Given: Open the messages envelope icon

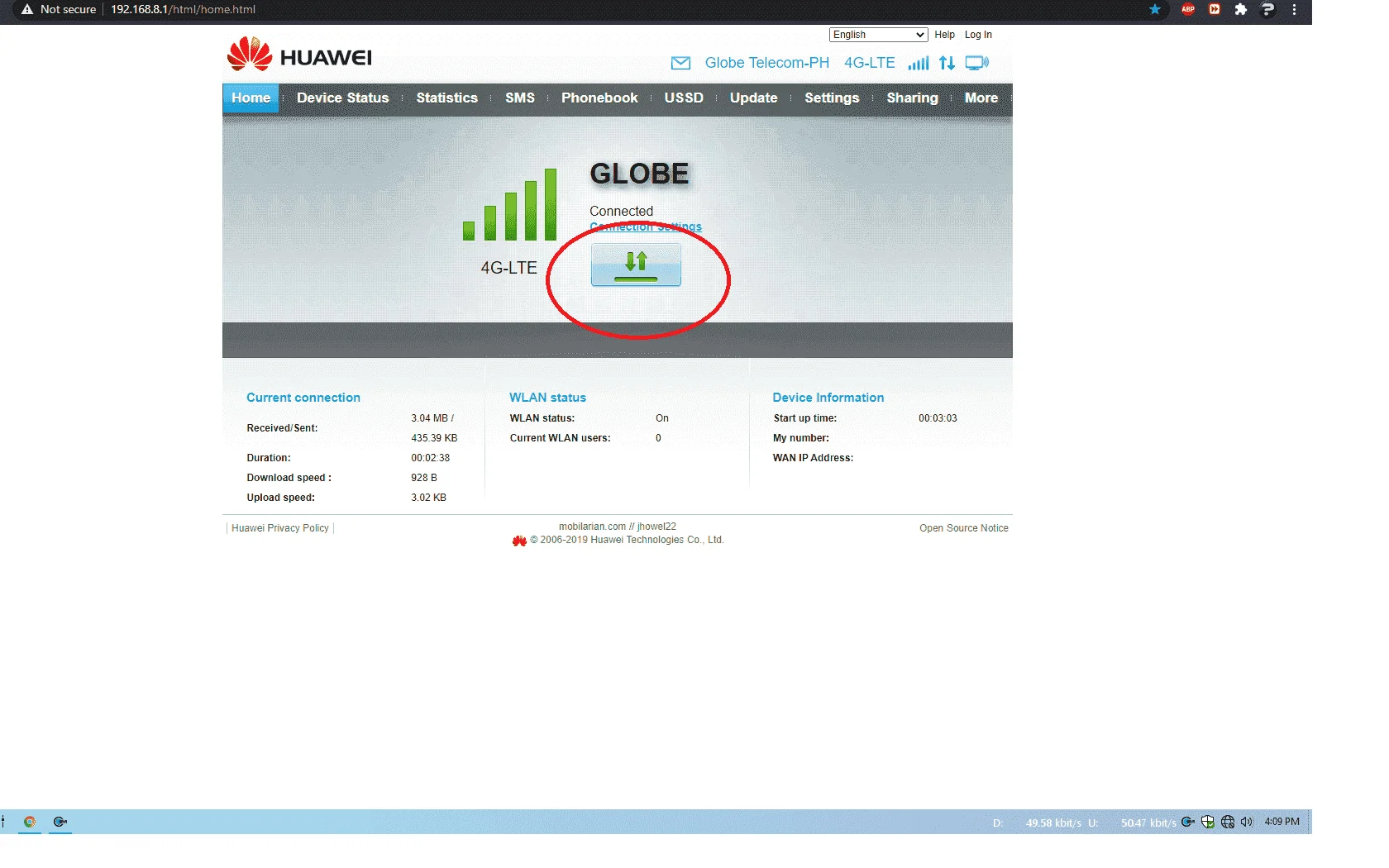Looking at the screenshot, I should [680, 63].
